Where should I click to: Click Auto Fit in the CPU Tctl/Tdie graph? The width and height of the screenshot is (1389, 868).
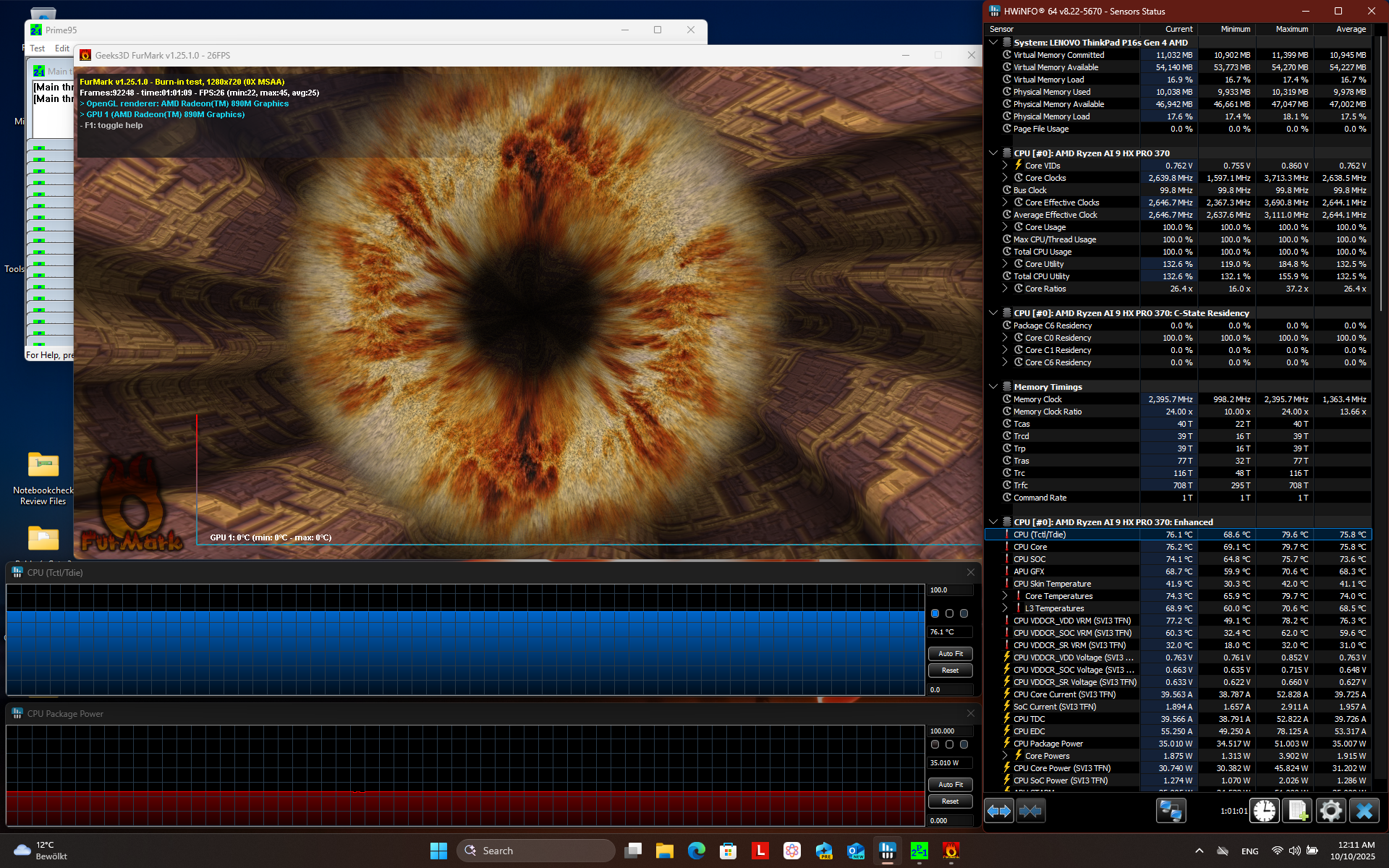click(x=950, y=653)
